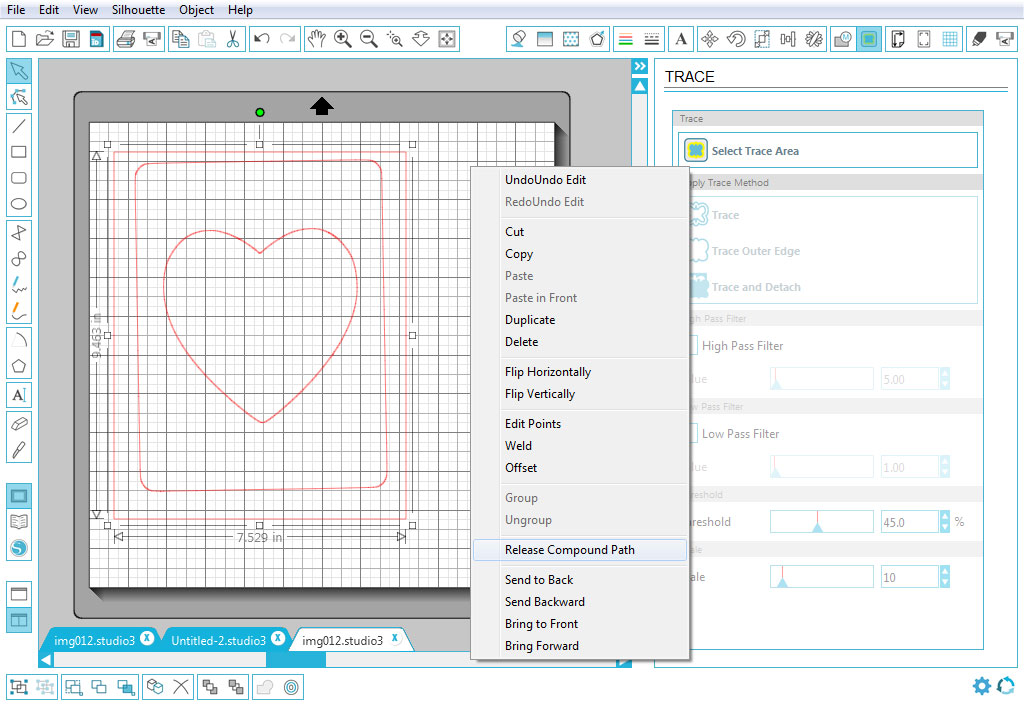This screenshot has width=1024, height=706.
Task: Choose Send to Back
Action: pyautogui.click(x=580, y=579)
